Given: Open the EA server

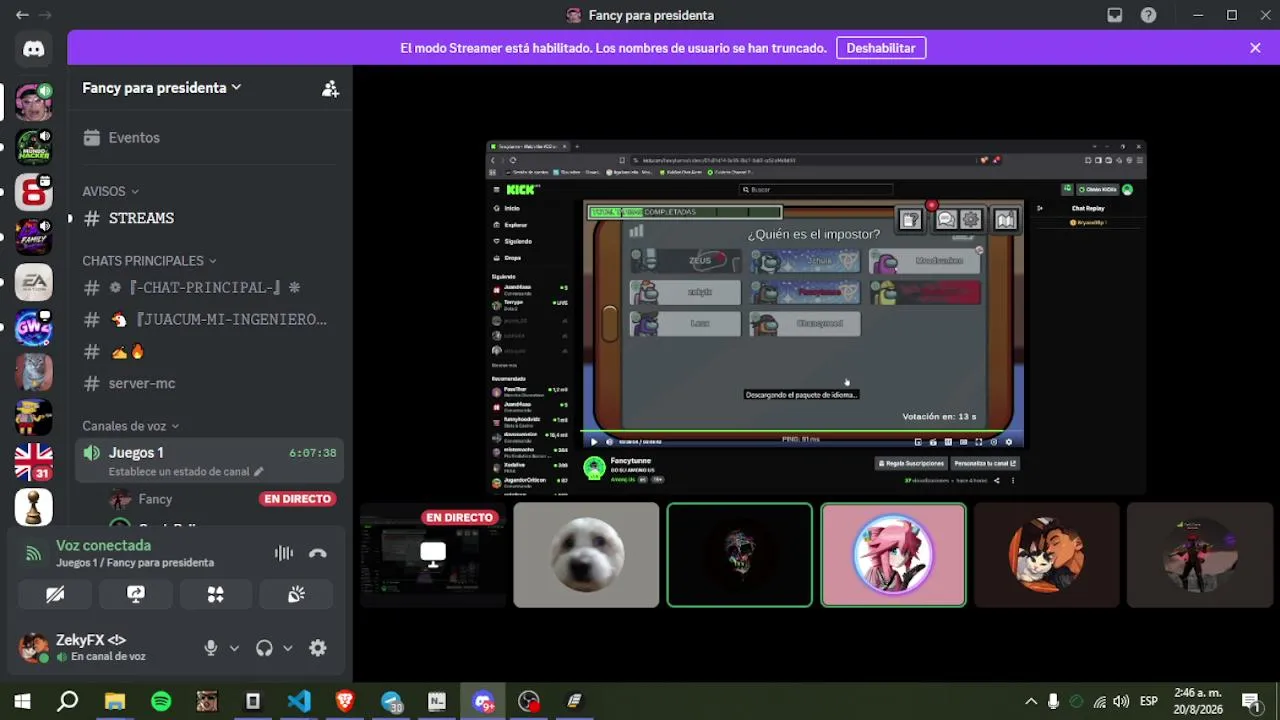Looking at the screenshot, I should pyautogui.click(x=33, y=282).
